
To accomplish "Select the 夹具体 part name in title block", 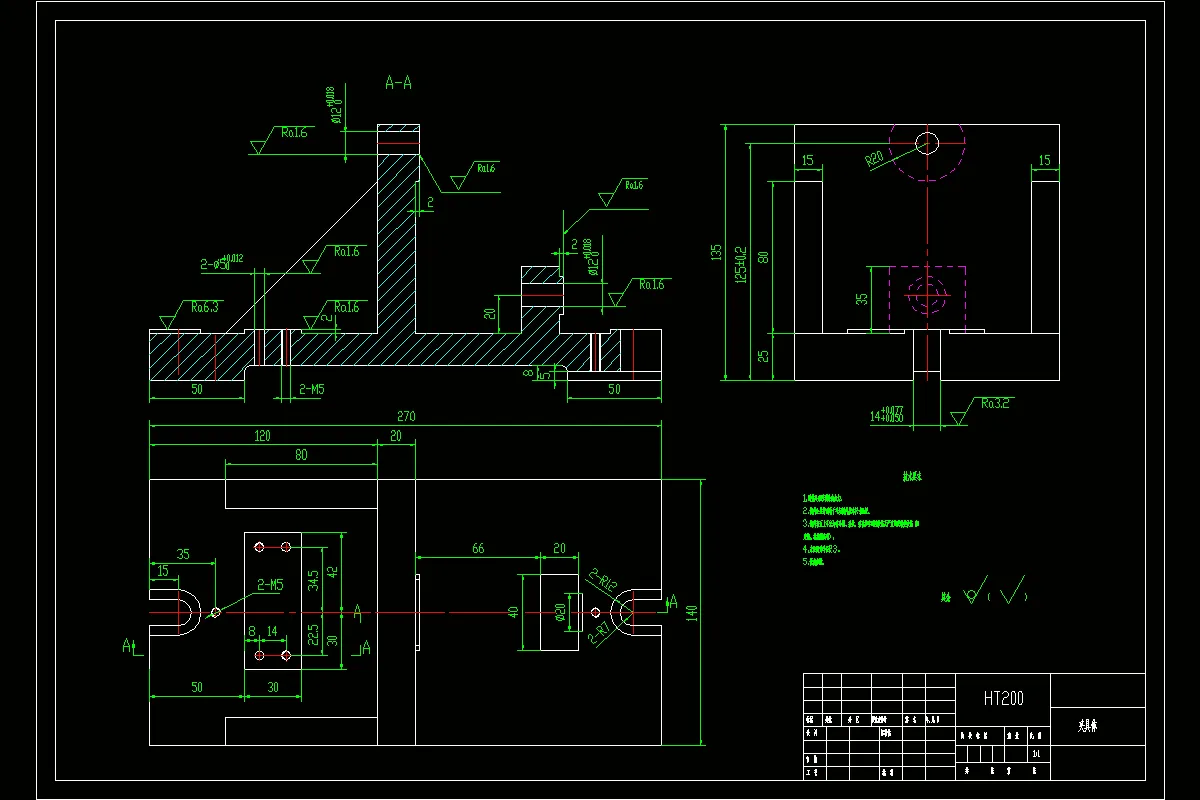I will (1089, 726).
